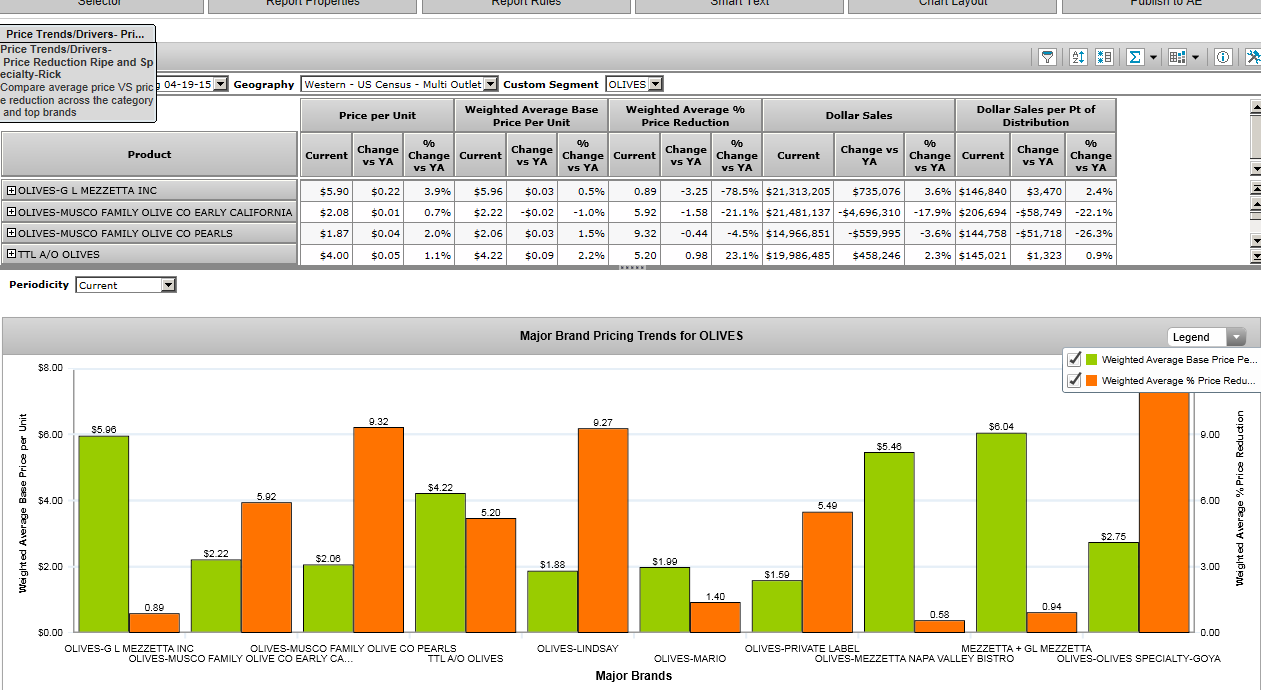This screenshot has width=1261, height=690.
Task: Click the Sigma totals icon
Action: [1135, 57]
